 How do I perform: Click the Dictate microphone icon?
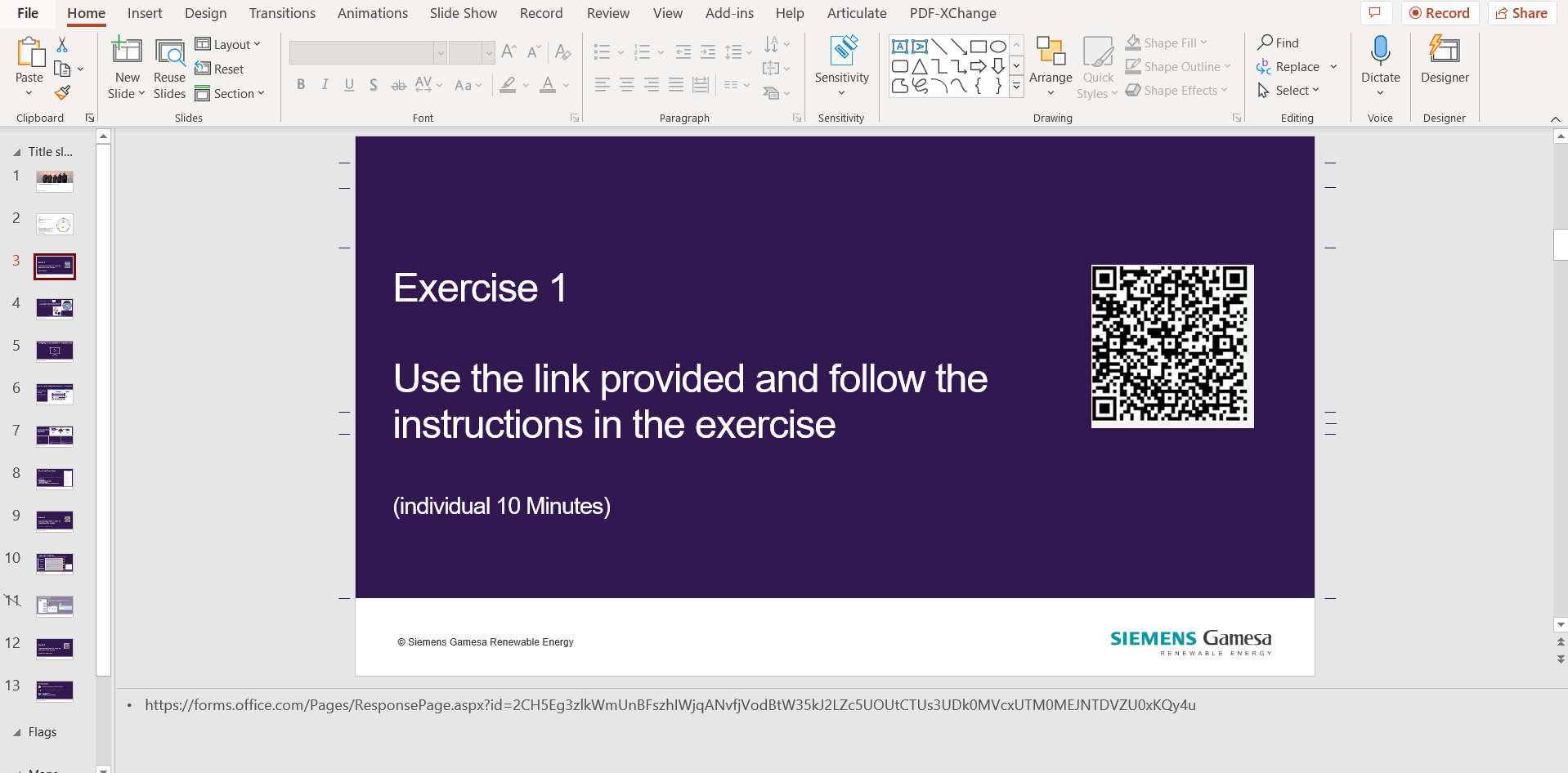coord(1380,51)
